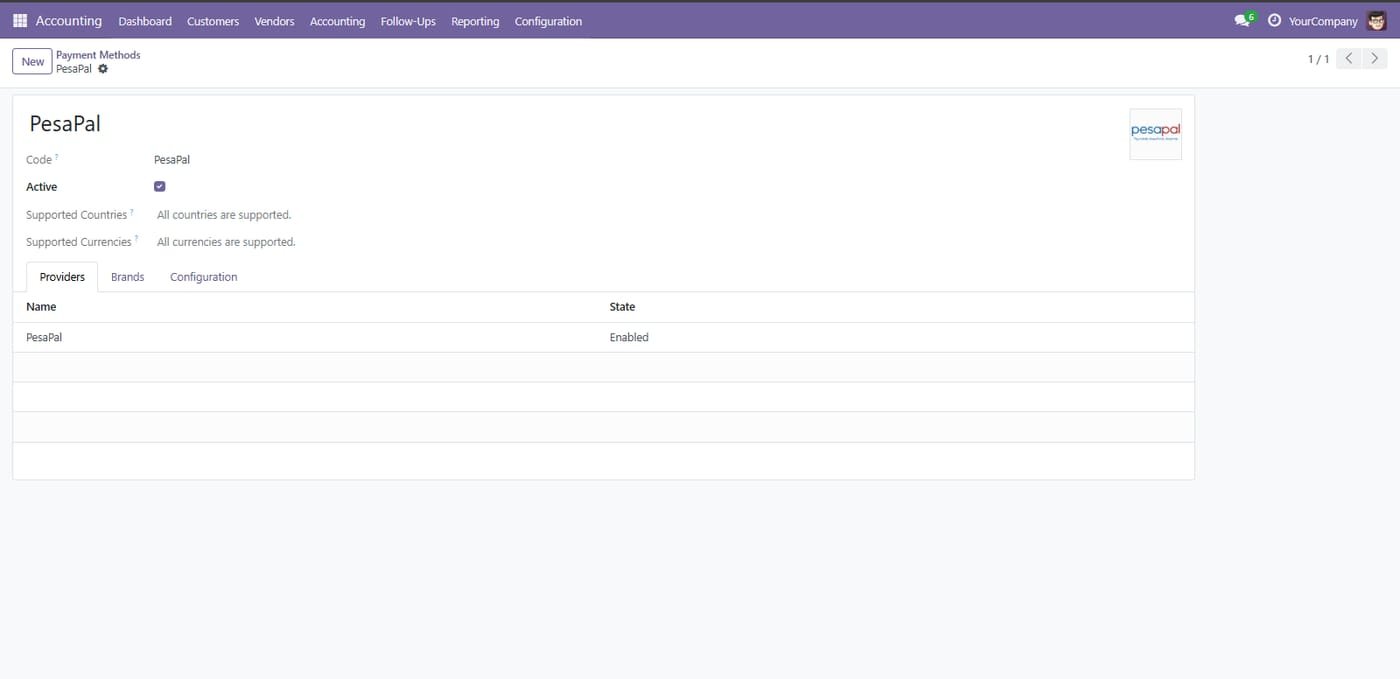Open the Follow-Ups menu
Image resolution: width=1400 pixels, height=679 pixels.
click(x=408, y=21)
